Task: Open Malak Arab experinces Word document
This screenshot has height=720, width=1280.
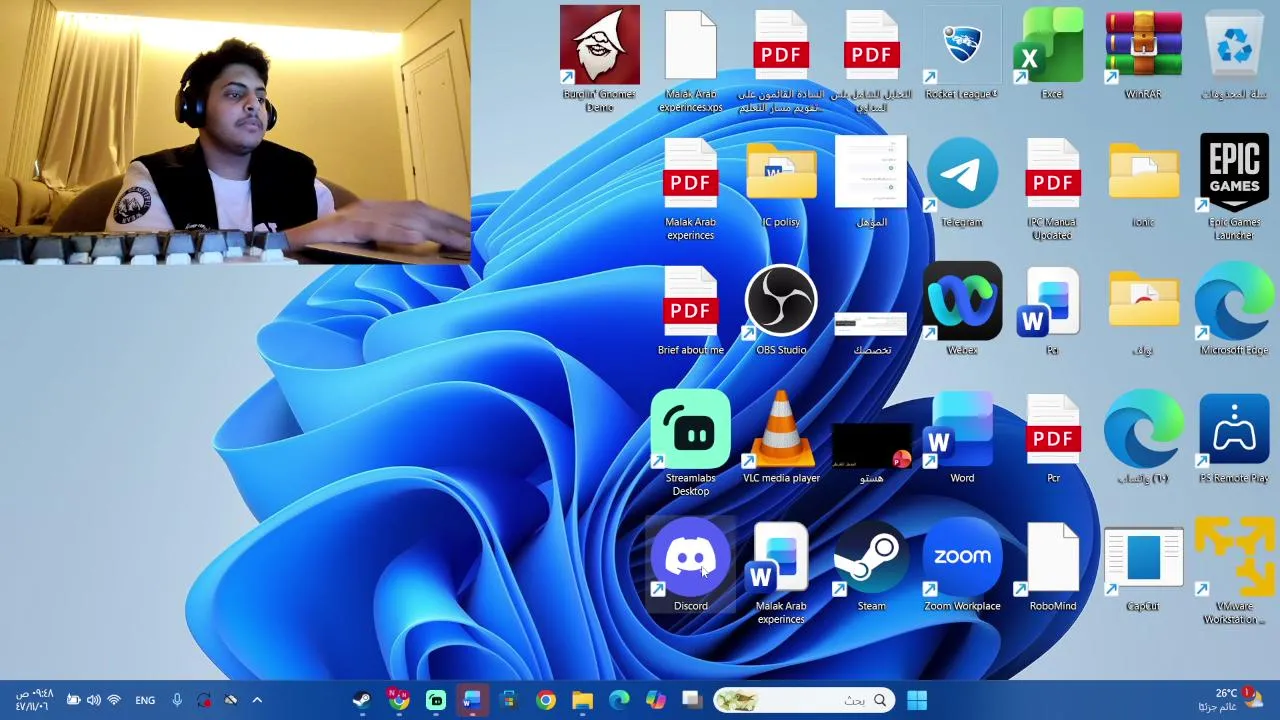Action: point(781,572)
